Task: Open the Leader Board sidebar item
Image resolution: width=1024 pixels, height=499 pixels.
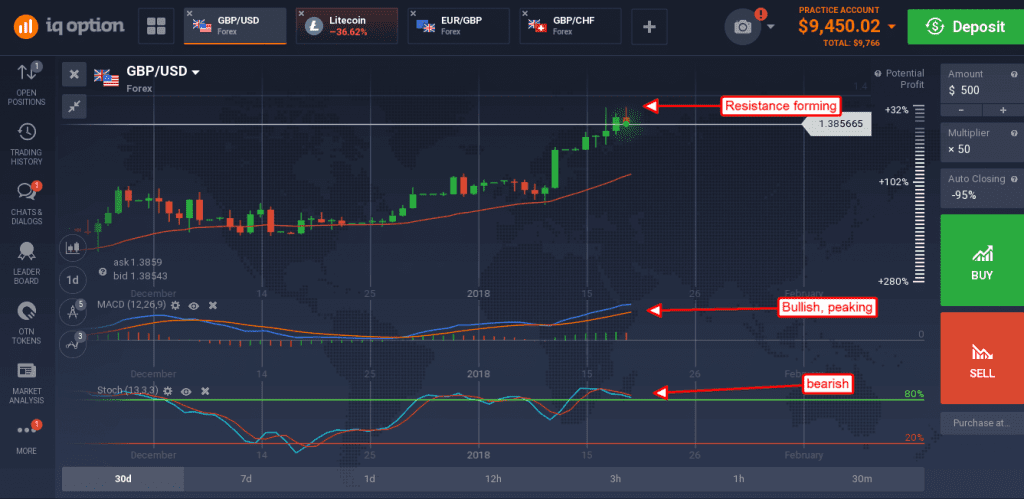Action: 26,263
